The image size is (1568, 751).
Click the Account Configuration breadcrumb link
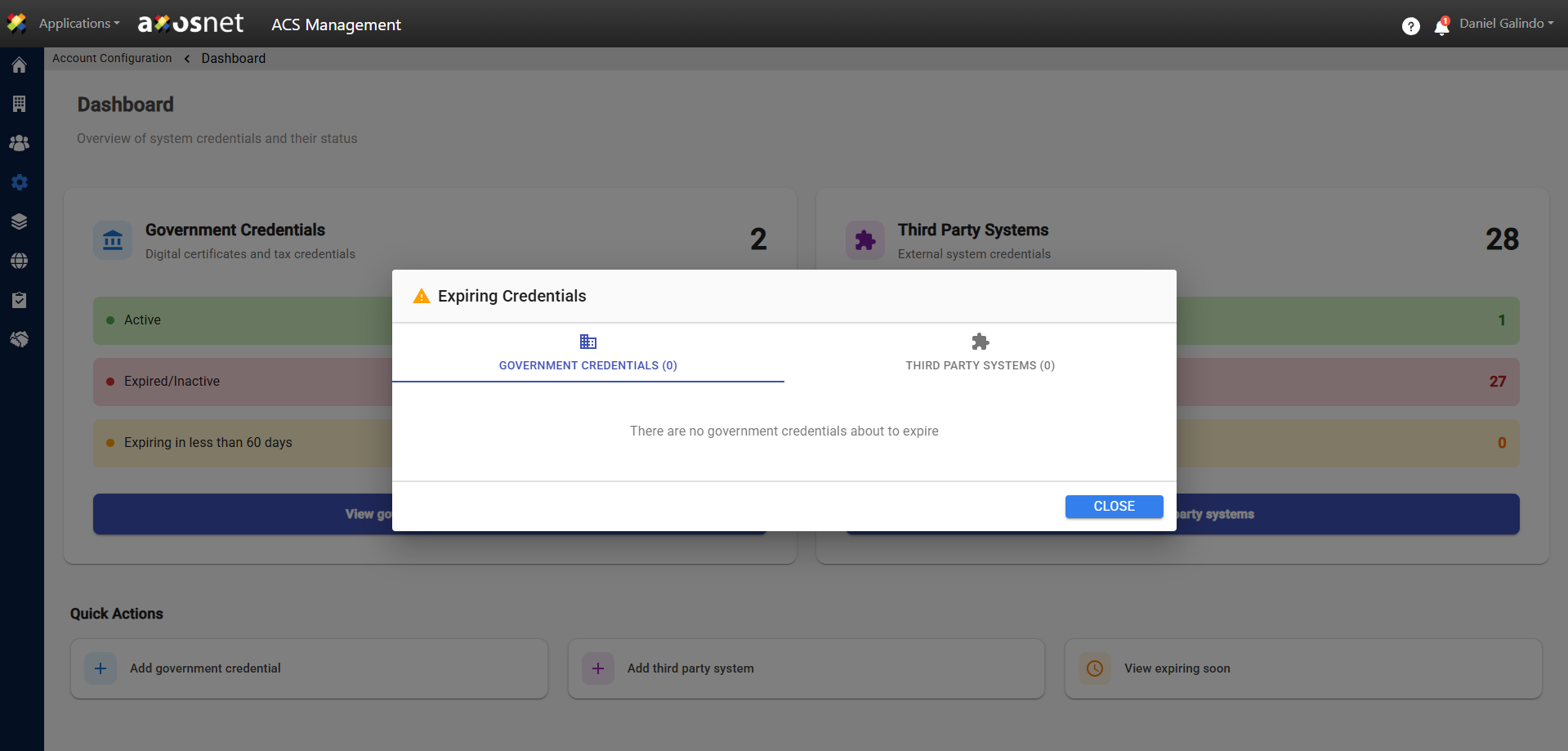(x=112, y=58)
